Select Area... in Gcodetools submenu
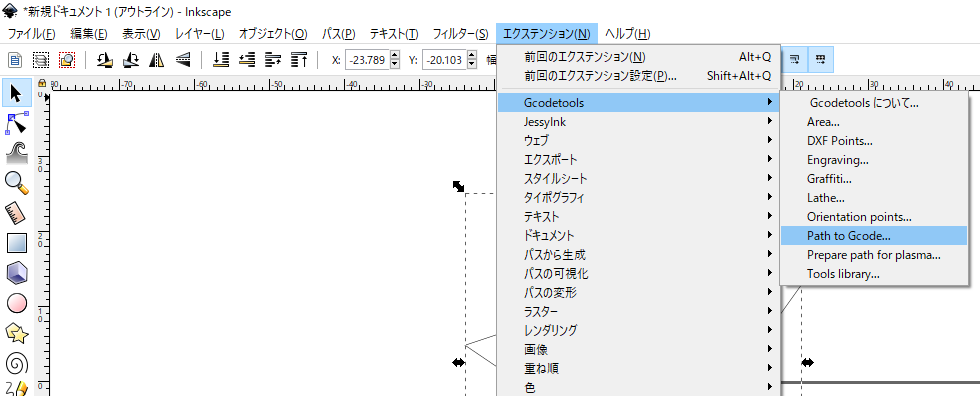980x396 pixels. (874, 122)
